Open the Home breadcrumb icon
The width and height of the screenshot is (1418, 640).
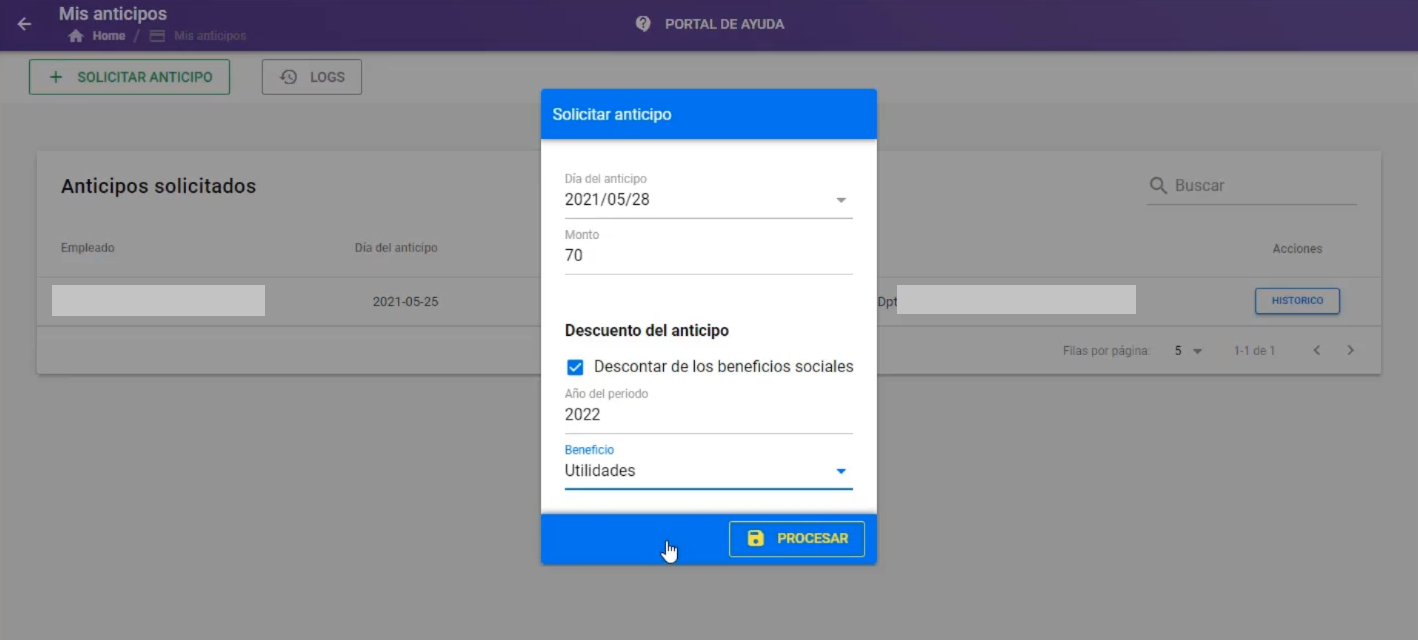coord(75,36)
